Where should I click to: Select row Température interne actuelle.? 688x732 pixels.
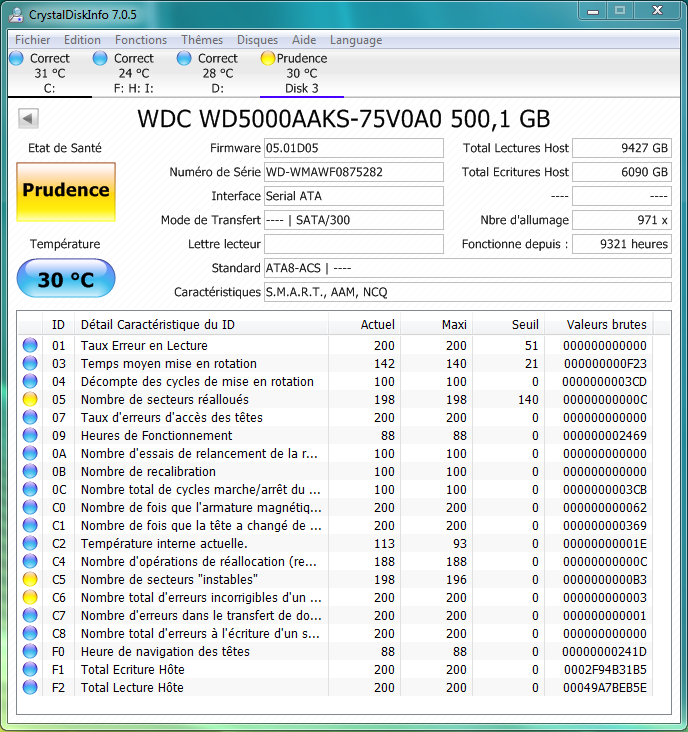coord(336,543)
